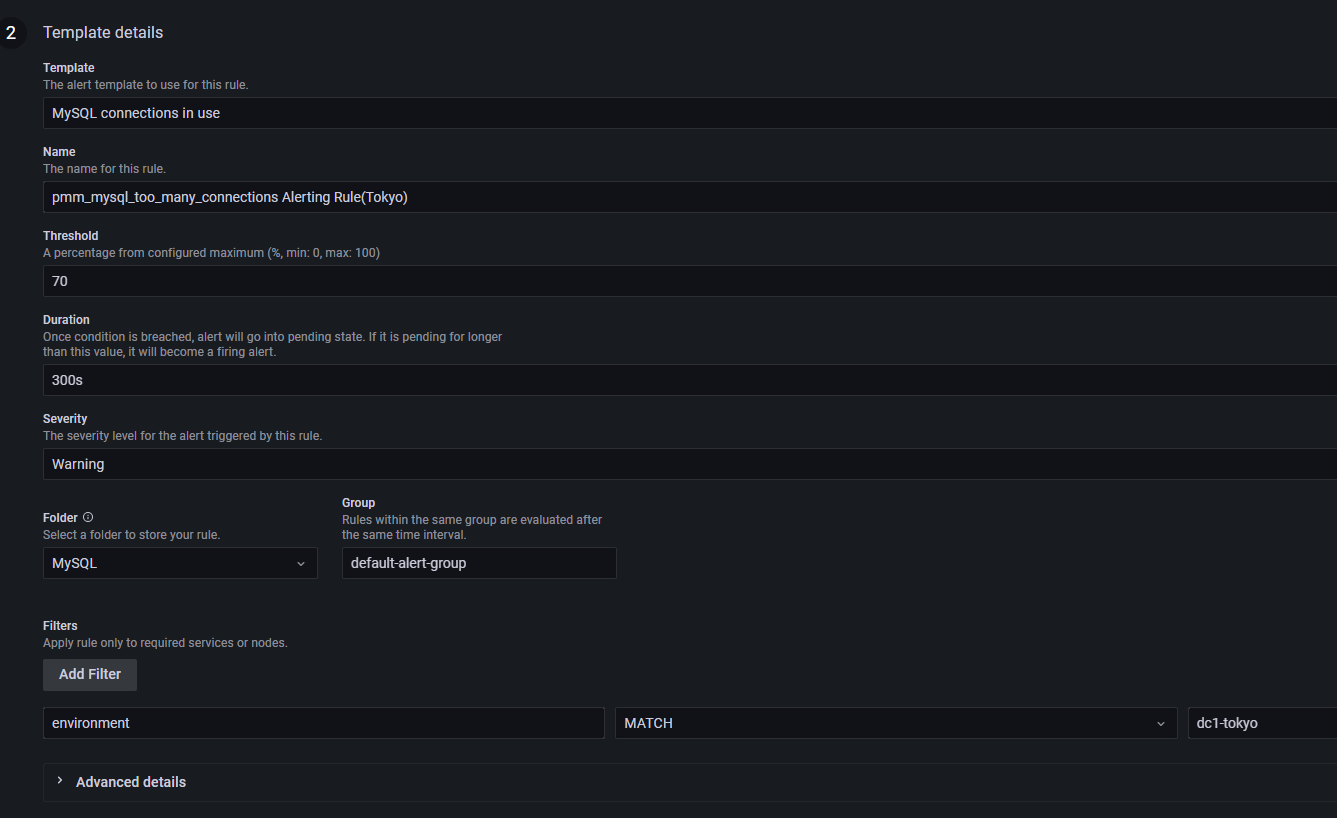Image resolution: width=1337 pixels, height=818 pixels.
Task: Open the Template field showing MySQL connections in use
Action: pos(690,113)
